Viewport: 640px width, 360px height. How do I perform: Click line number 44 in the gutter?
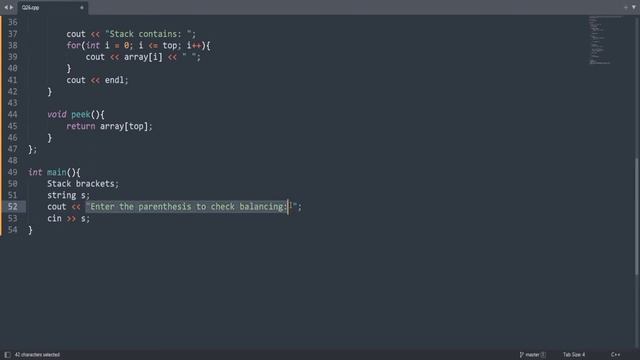point(13,114)
